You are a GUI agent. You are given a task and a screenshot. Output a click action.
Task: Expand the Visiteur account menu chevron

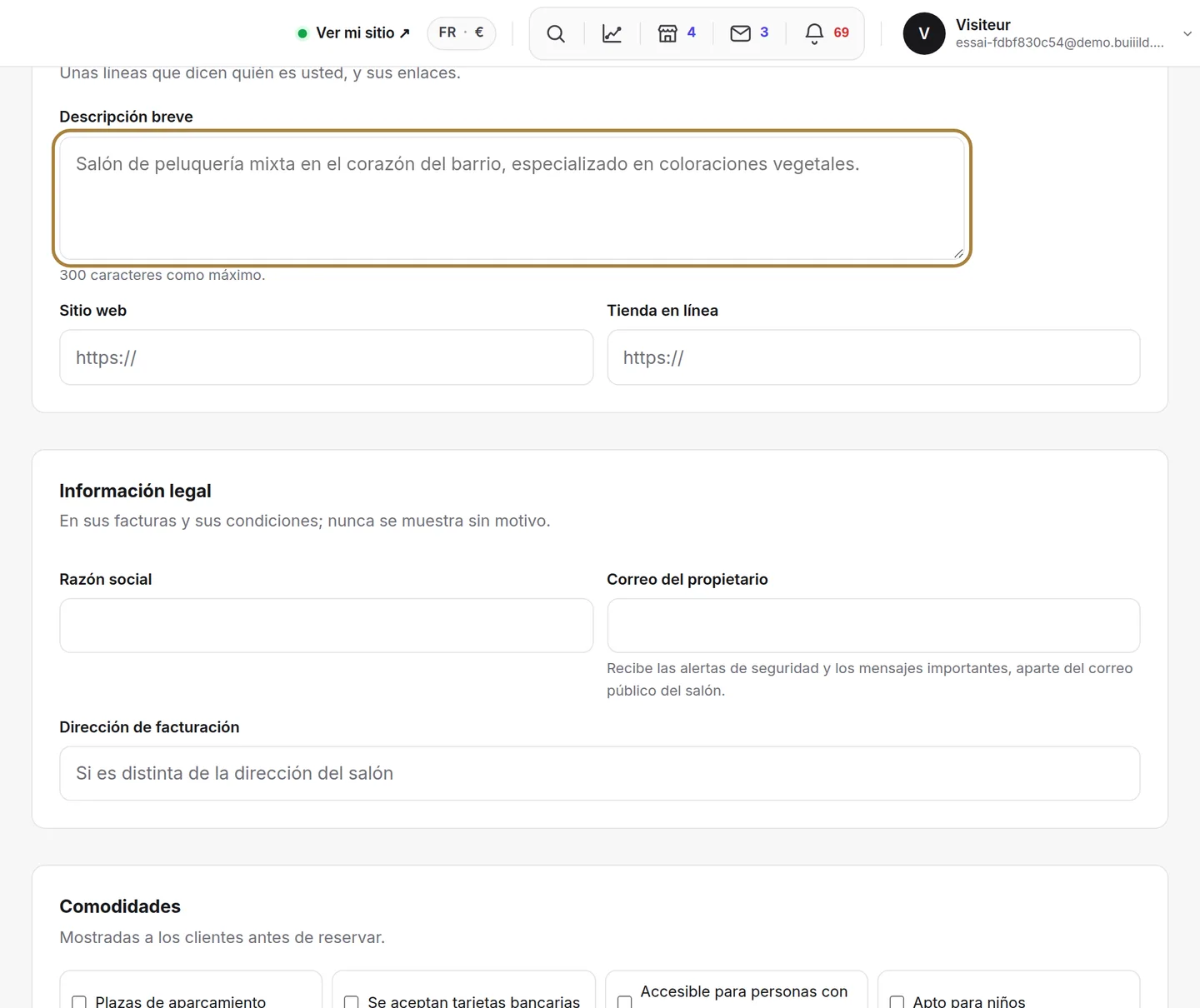[1187, 33]
